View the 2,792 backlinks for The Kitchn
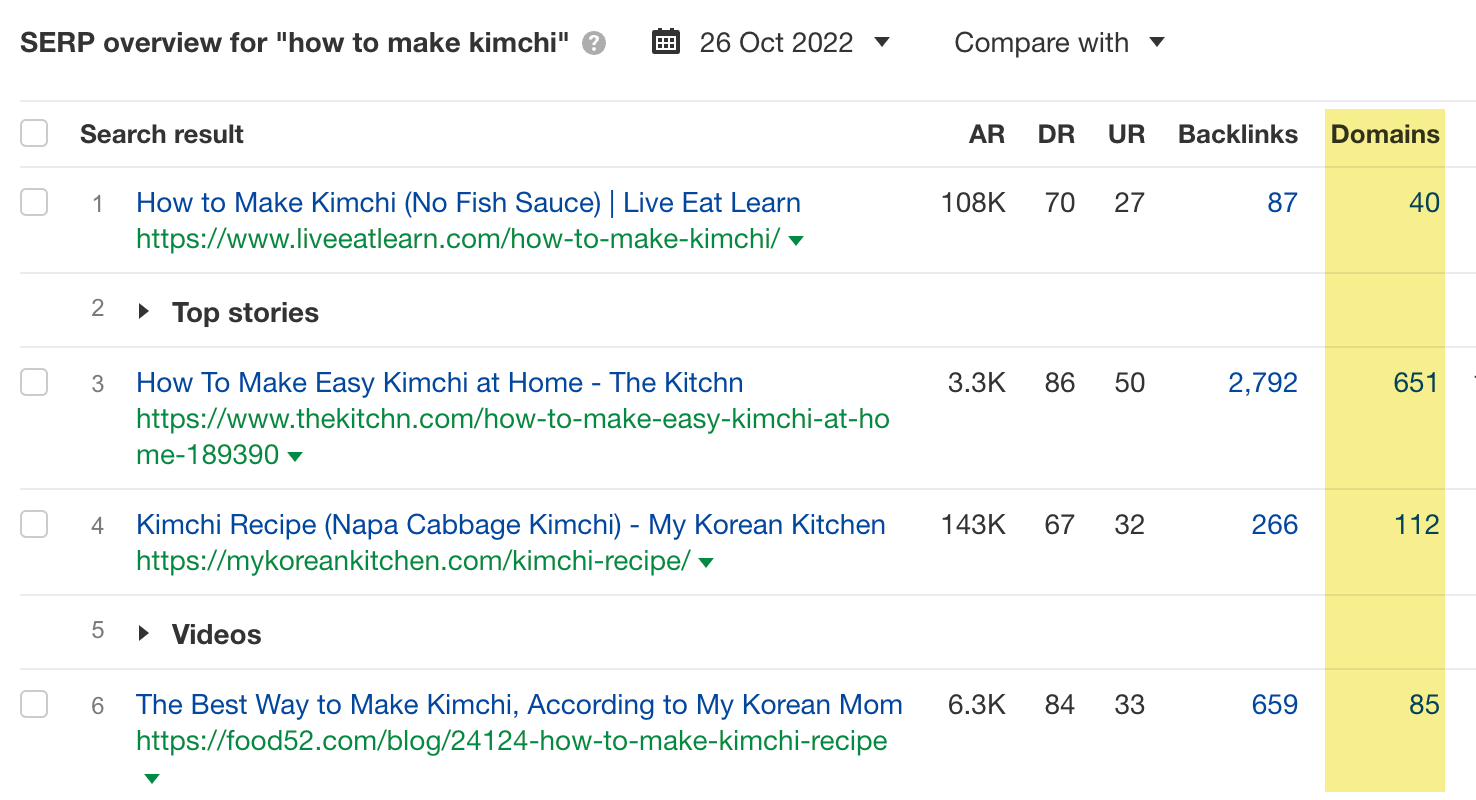Image resolution: width=1476 pixels, height=800 pixels. tap(1262, 382)
